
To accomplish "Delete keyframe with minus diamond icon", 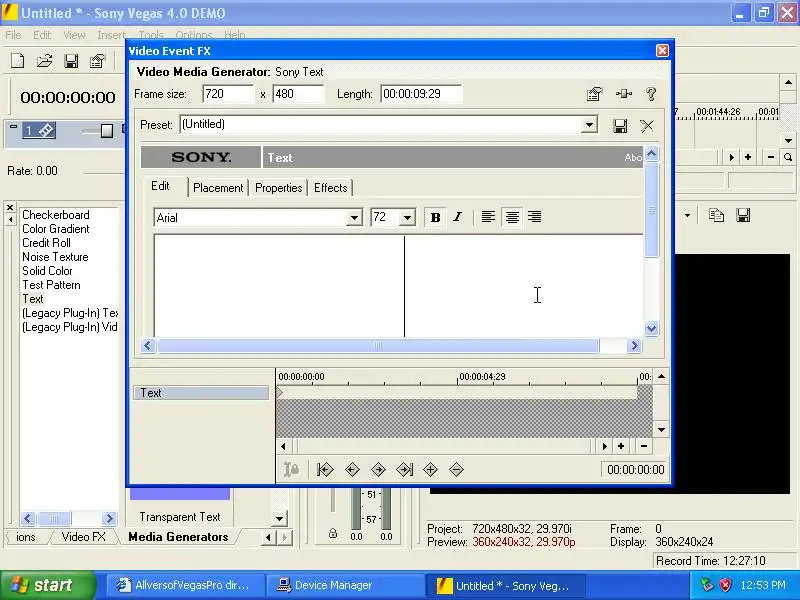I will 457,469.
